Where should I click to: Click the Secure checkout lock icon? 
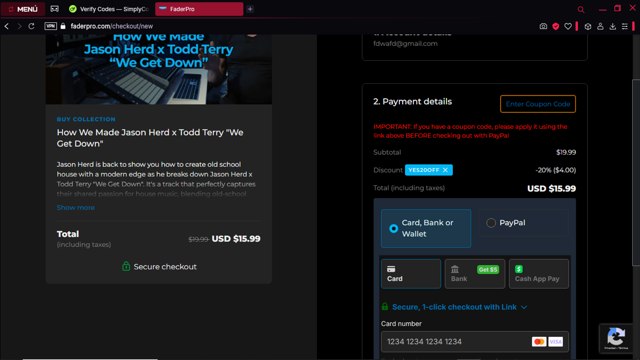126,266
